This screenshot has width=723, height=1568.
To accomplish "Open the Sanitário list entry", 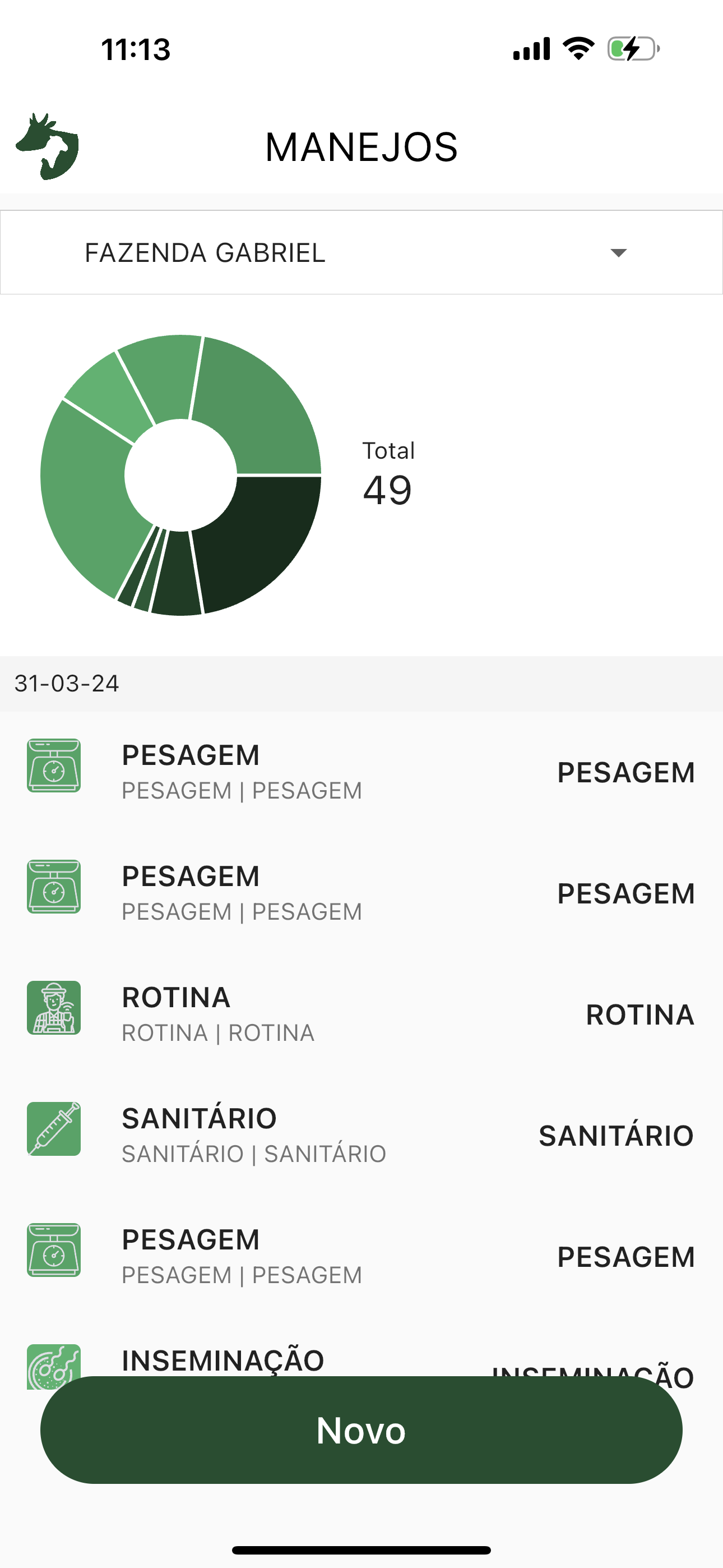I will (360, 1135).
